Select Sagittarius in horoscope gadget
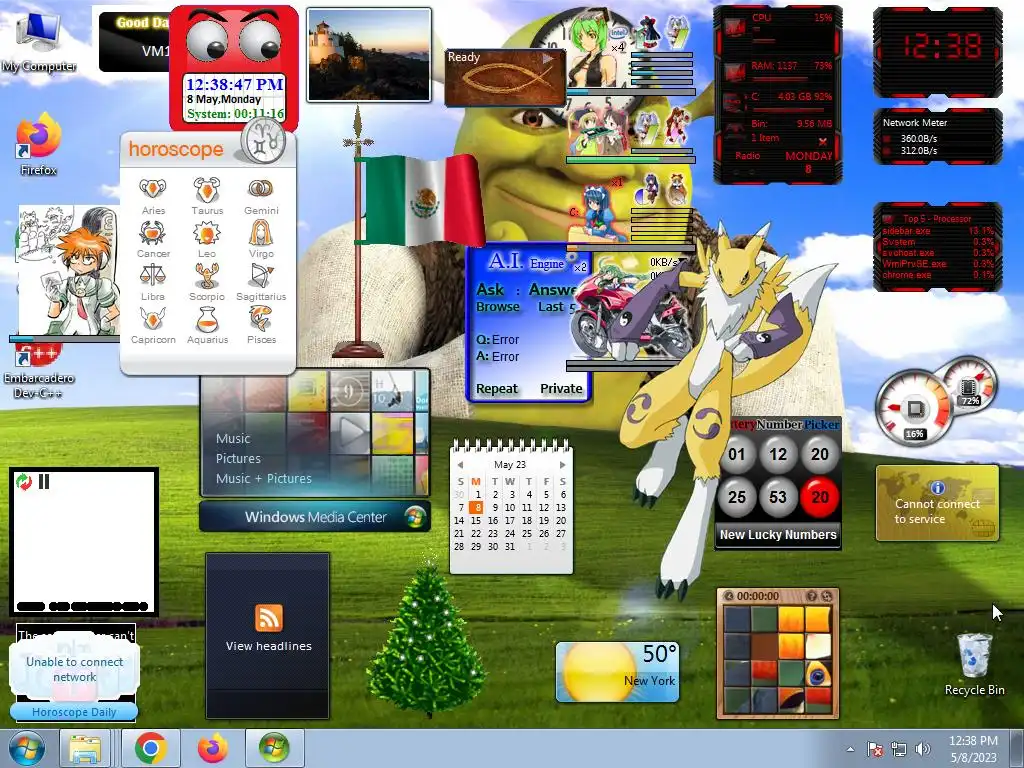 [261, 283]
